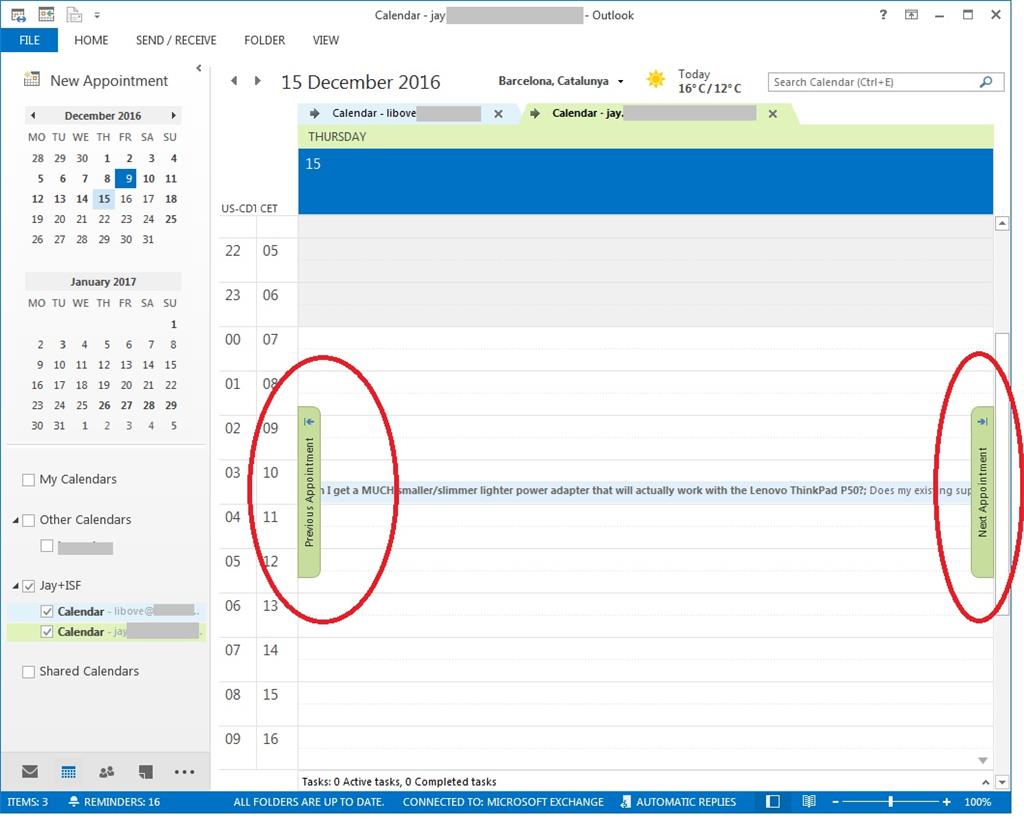Select December 15 in the mini calendar
This screenshot has height=826, width=1024.
pyautogui.click(x=104, y=199)
